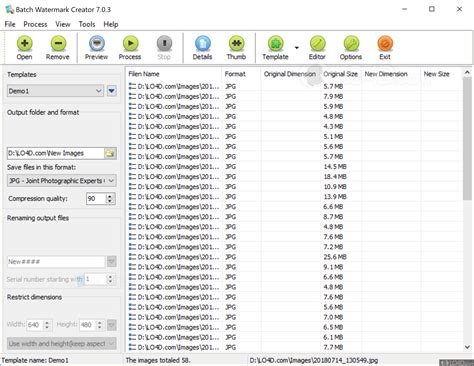Select the file row sized 14.5 MB

click(x=295, y=167)
